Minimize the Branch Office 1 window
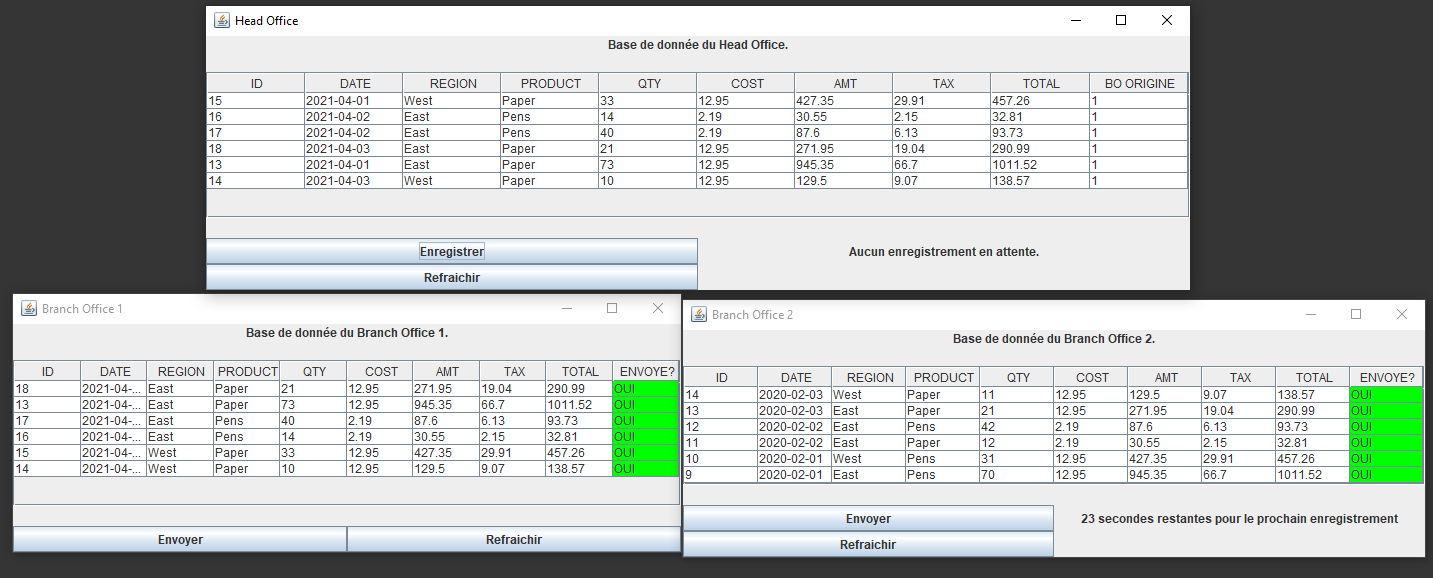 point(567,308)
